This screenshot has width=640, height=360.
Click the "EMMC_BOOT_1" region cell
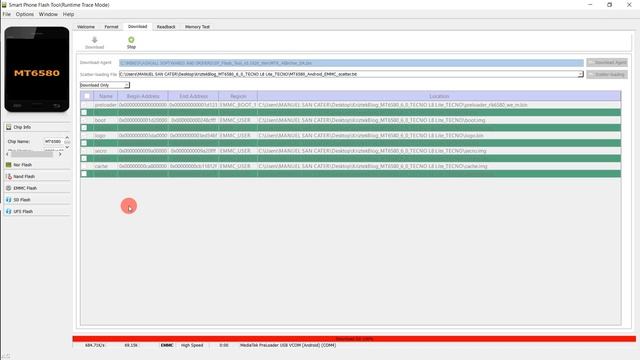coord(238,105)
